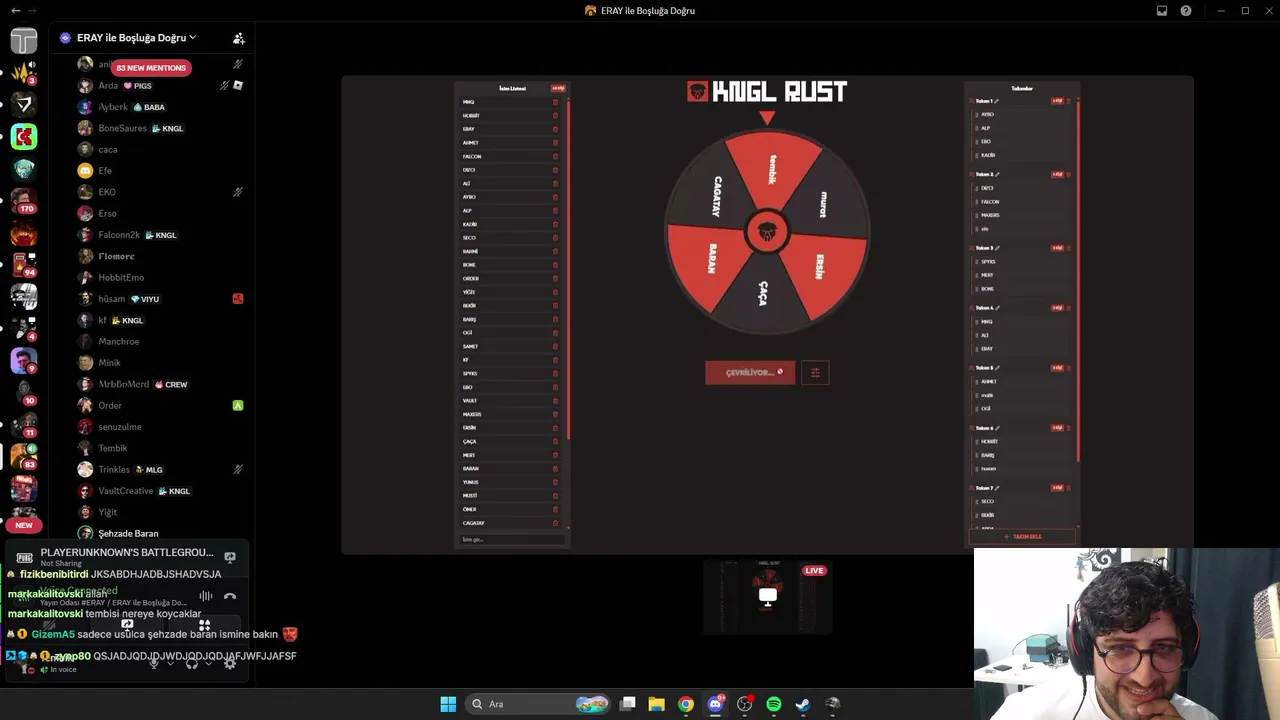1280x720 pixels.
Task: Invite people to server icon
Action: pos(238,38)
